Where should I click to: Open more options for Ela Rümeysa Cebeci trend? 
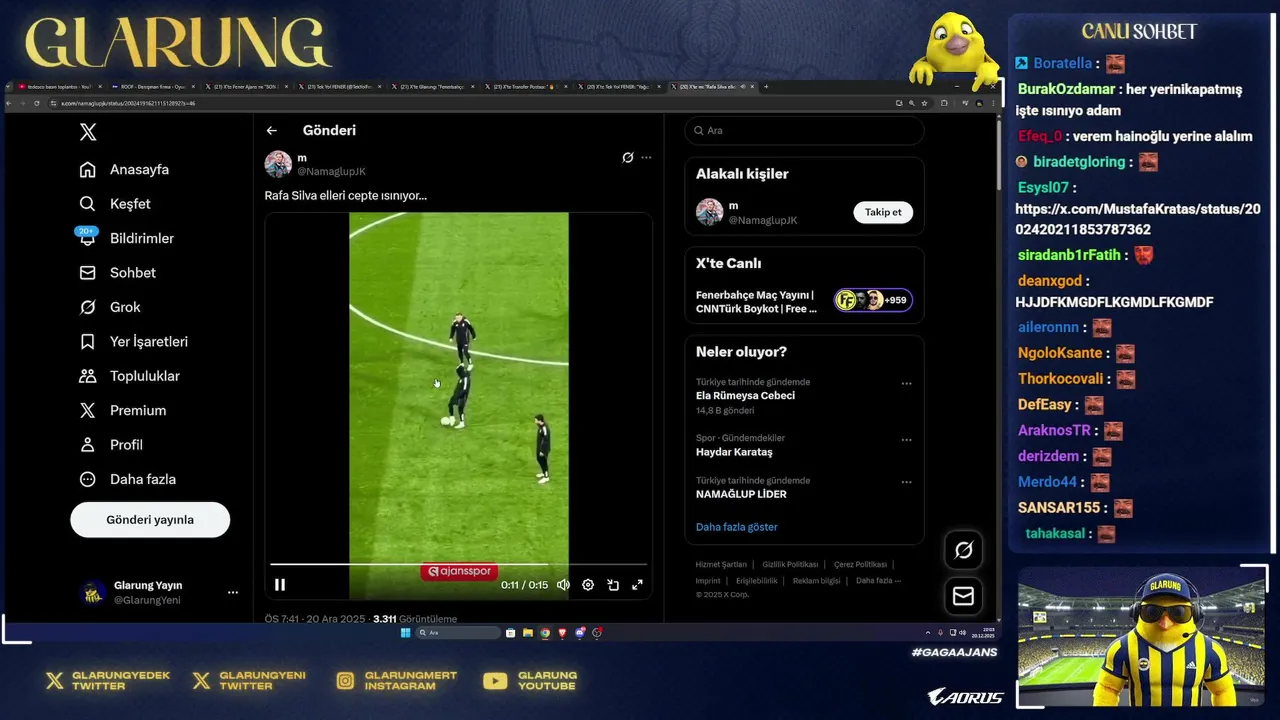pos(906,383)
